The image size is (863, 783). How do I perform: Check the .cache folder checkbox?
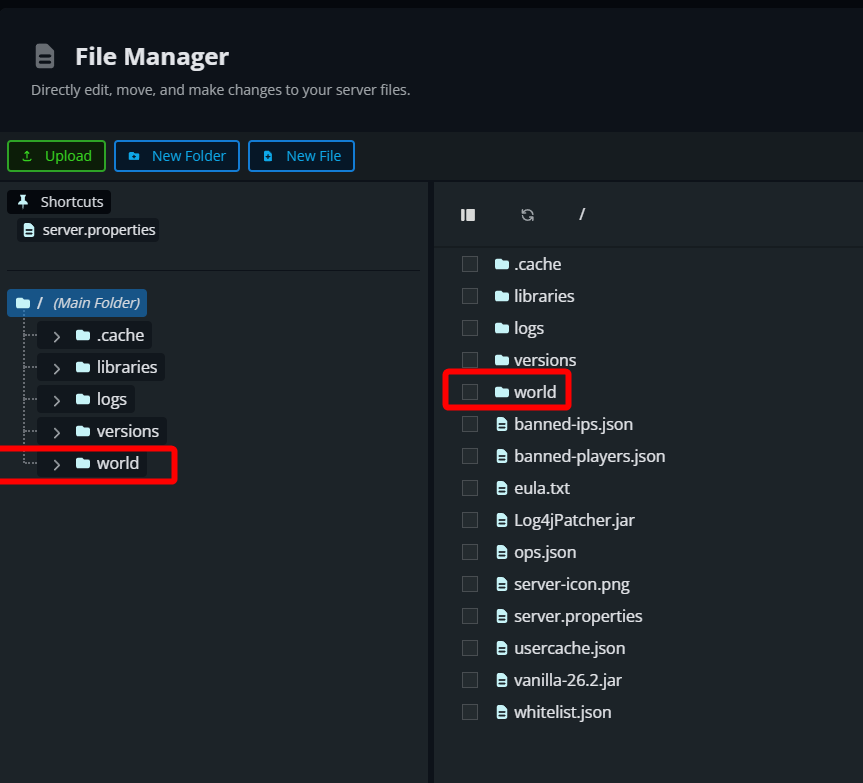[x=469, y=264]
